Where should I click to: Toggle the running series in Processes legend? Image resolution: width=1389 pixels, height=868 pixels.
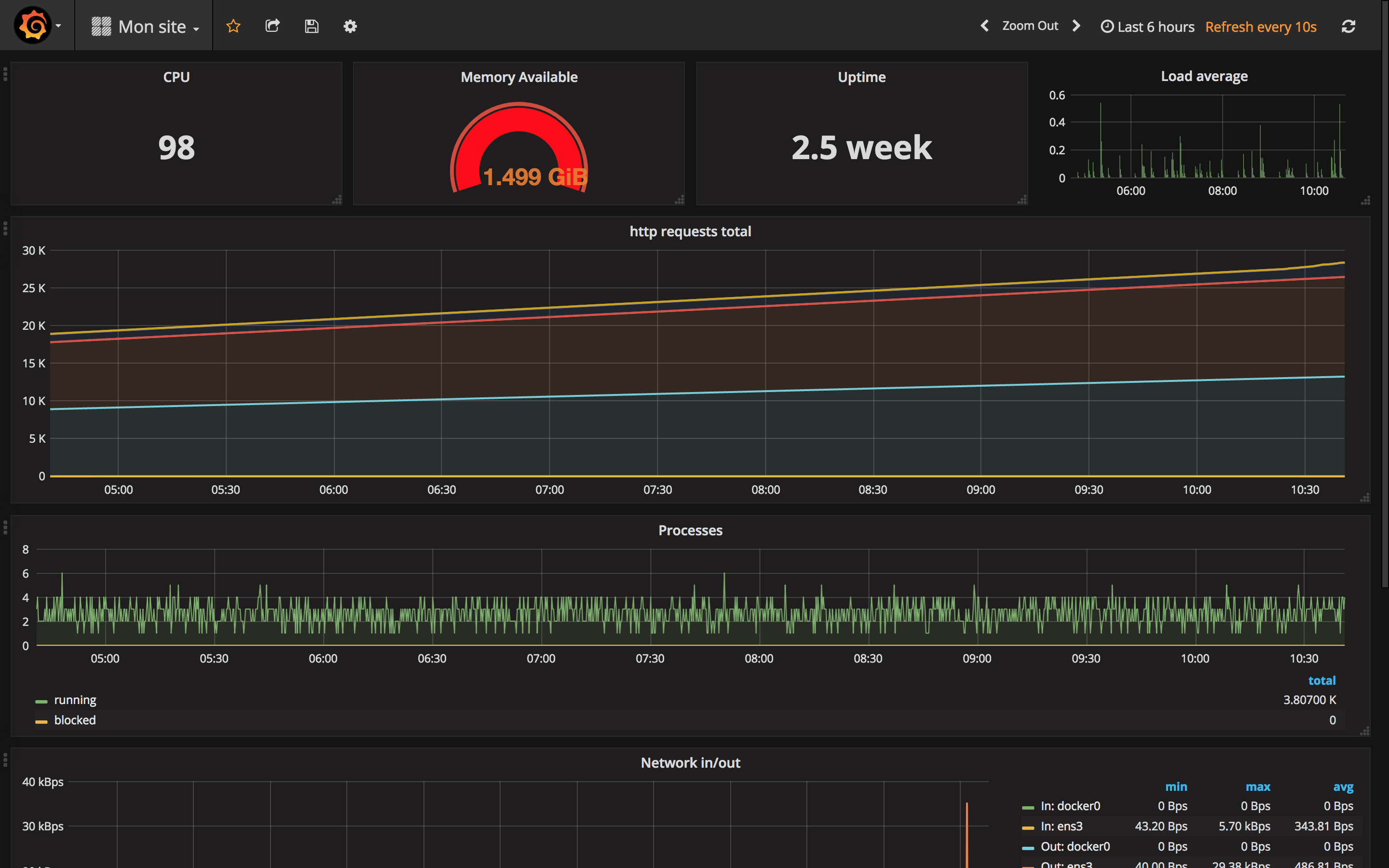75,700
